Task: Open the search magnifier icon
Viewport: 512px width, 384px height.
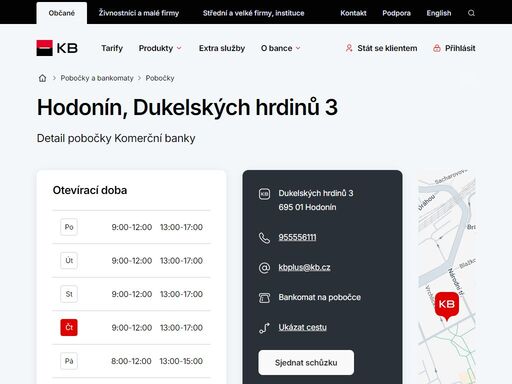Action: [471, 13]
